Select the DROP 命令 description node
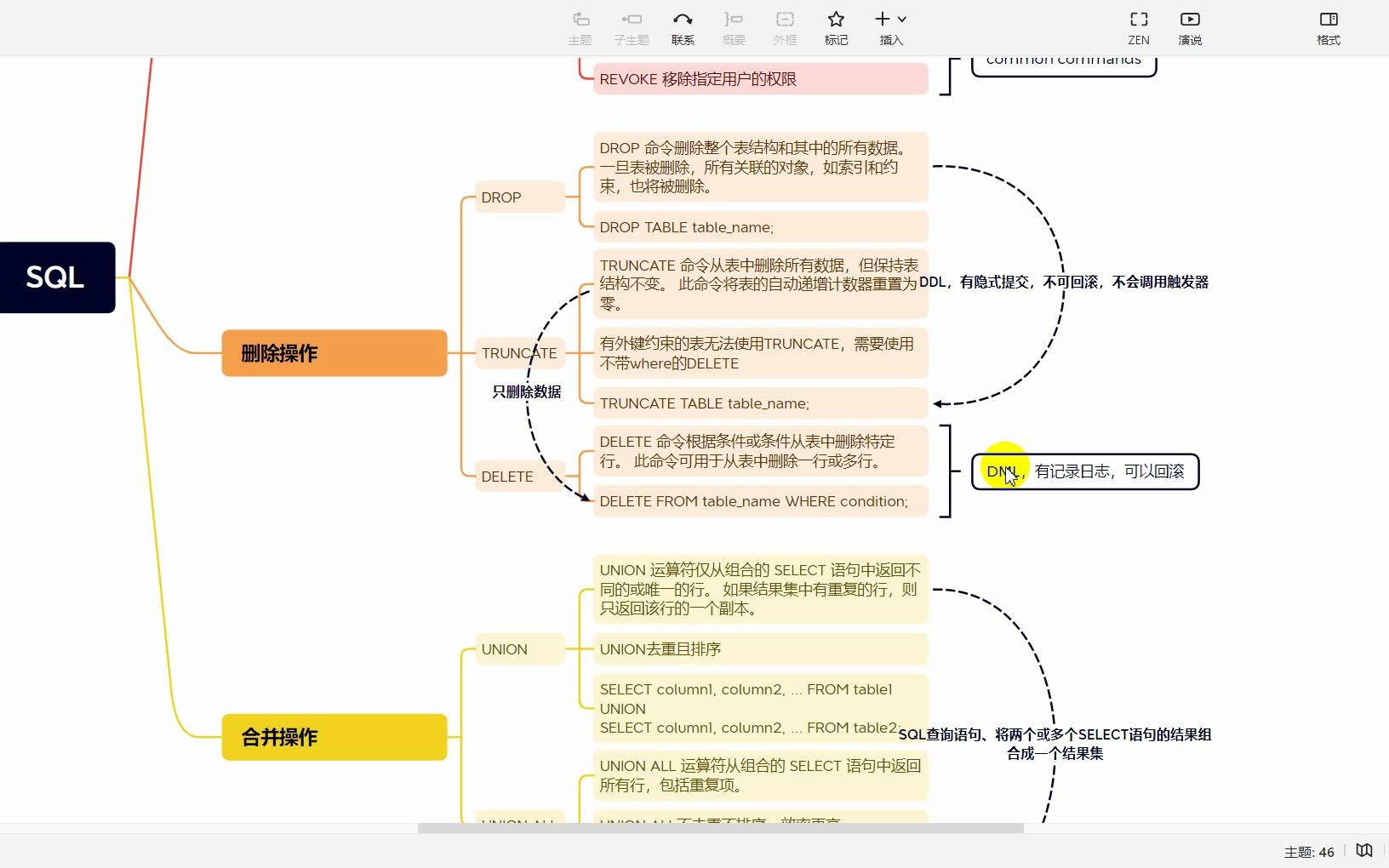The image size is (1389, 868). coord(761,167)
